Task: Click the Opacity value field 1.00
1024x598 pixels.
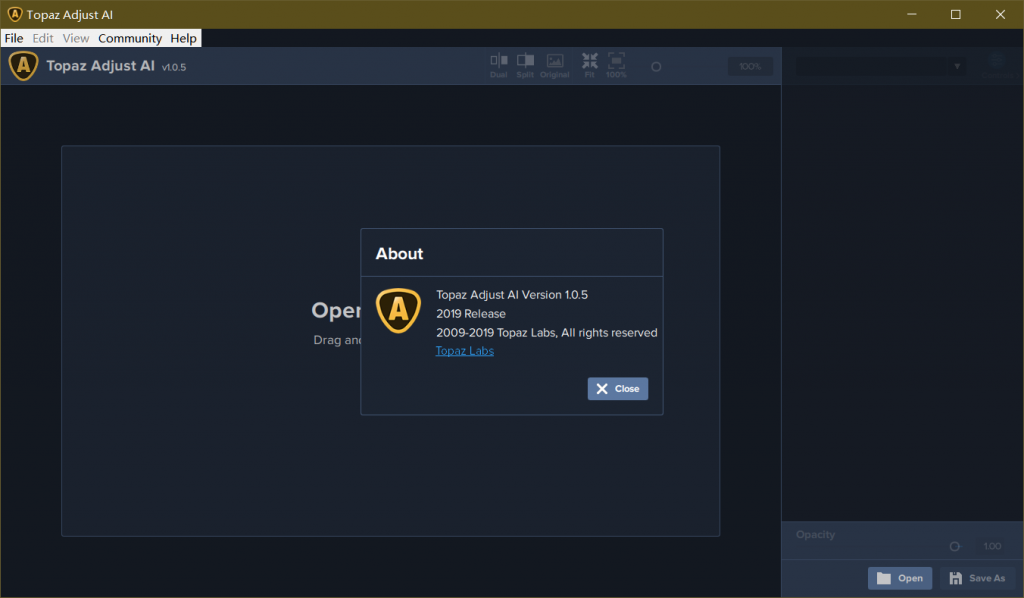Action: pyautogui.click(x=992, y=546)
